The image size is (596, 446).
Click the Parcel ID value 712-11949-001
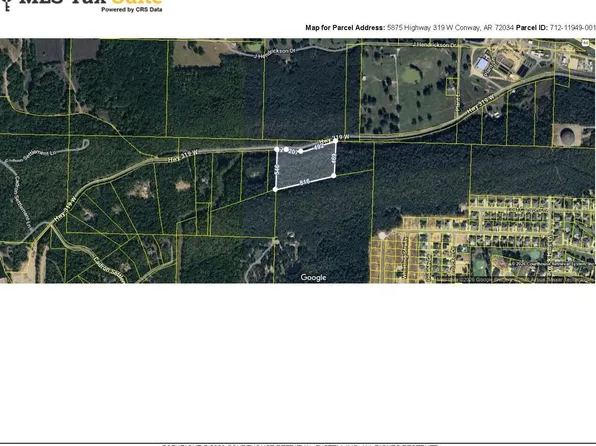pyautogui.click(x=572, y=28)
